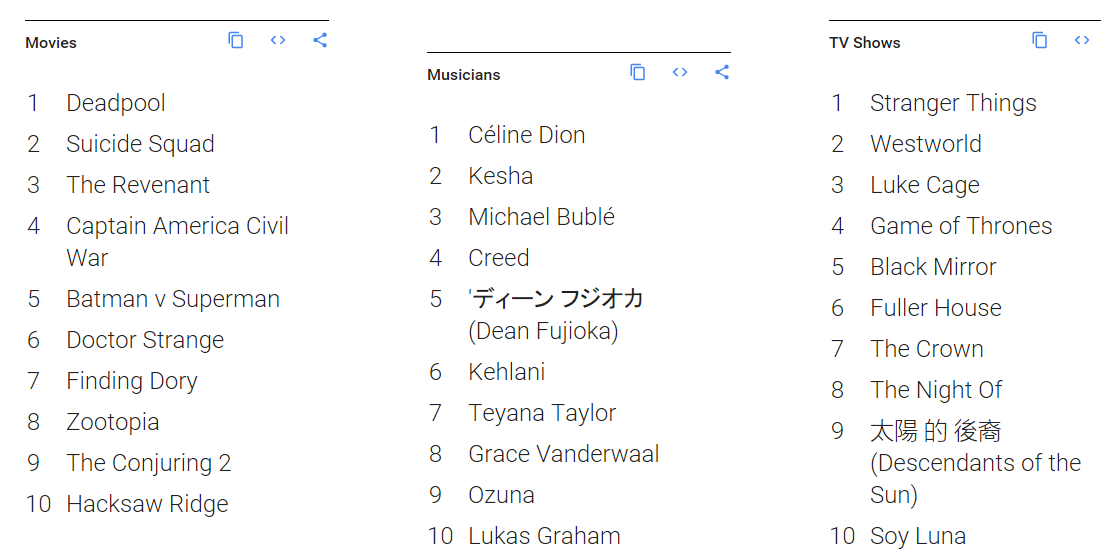Click Deadpool in the Movies list
Viewport: 1101px width, 560px height.
(x=116, y=103)
